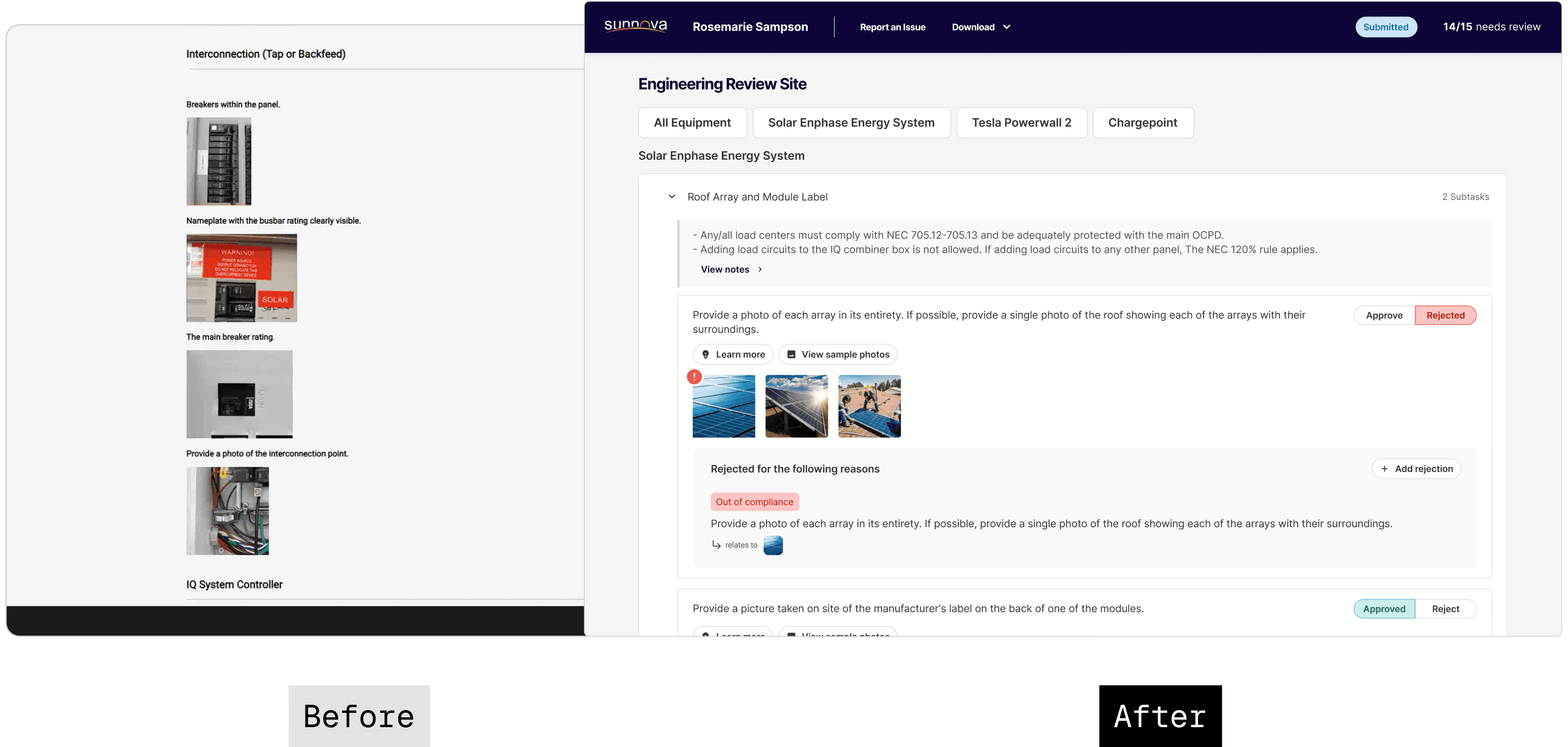Open the workers installing panels photo
The image size is (1568, 747).
tap(869, 407)
